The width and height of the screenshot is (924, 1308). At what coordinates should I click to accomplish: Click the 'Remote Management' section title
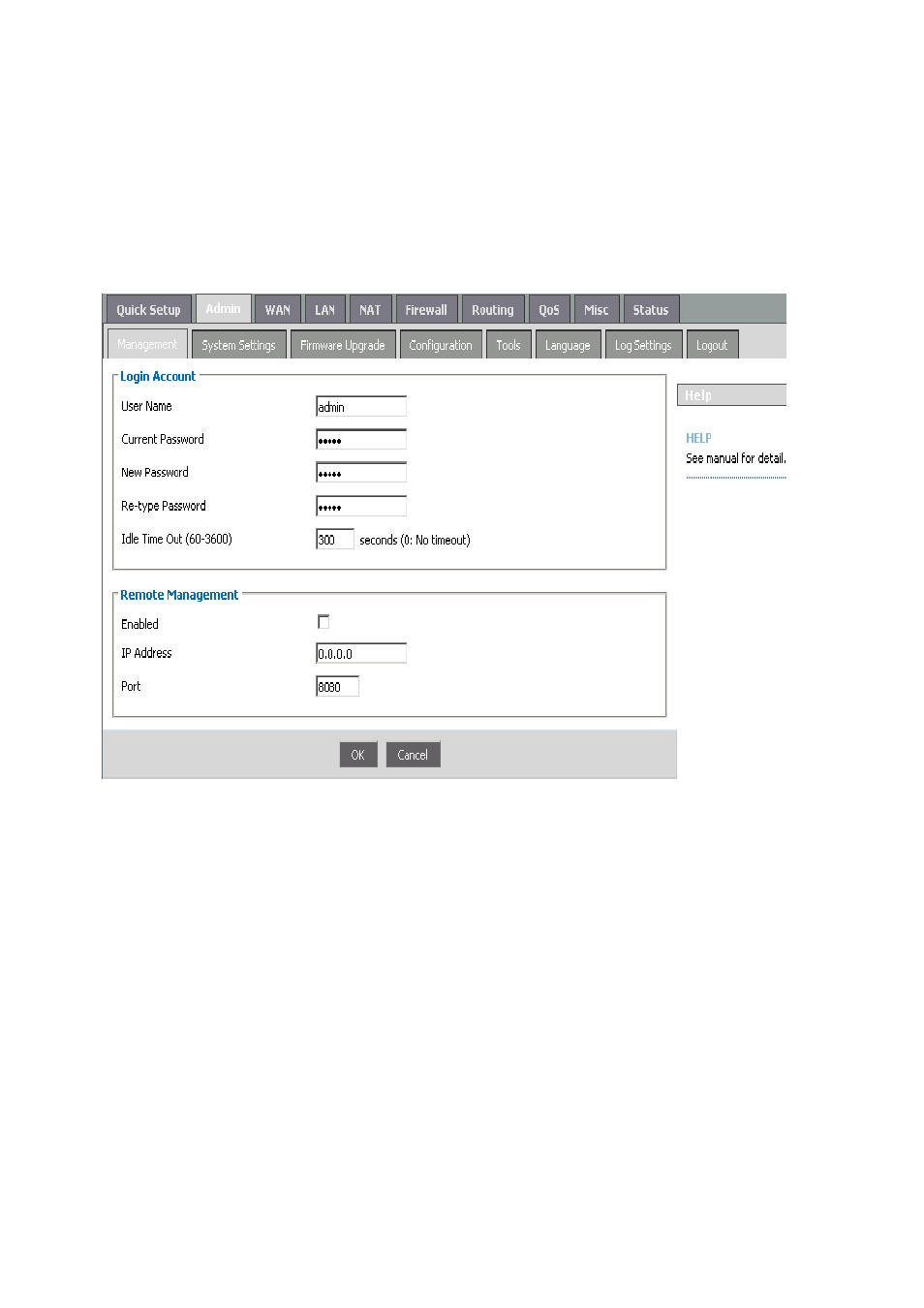(179, 595)
